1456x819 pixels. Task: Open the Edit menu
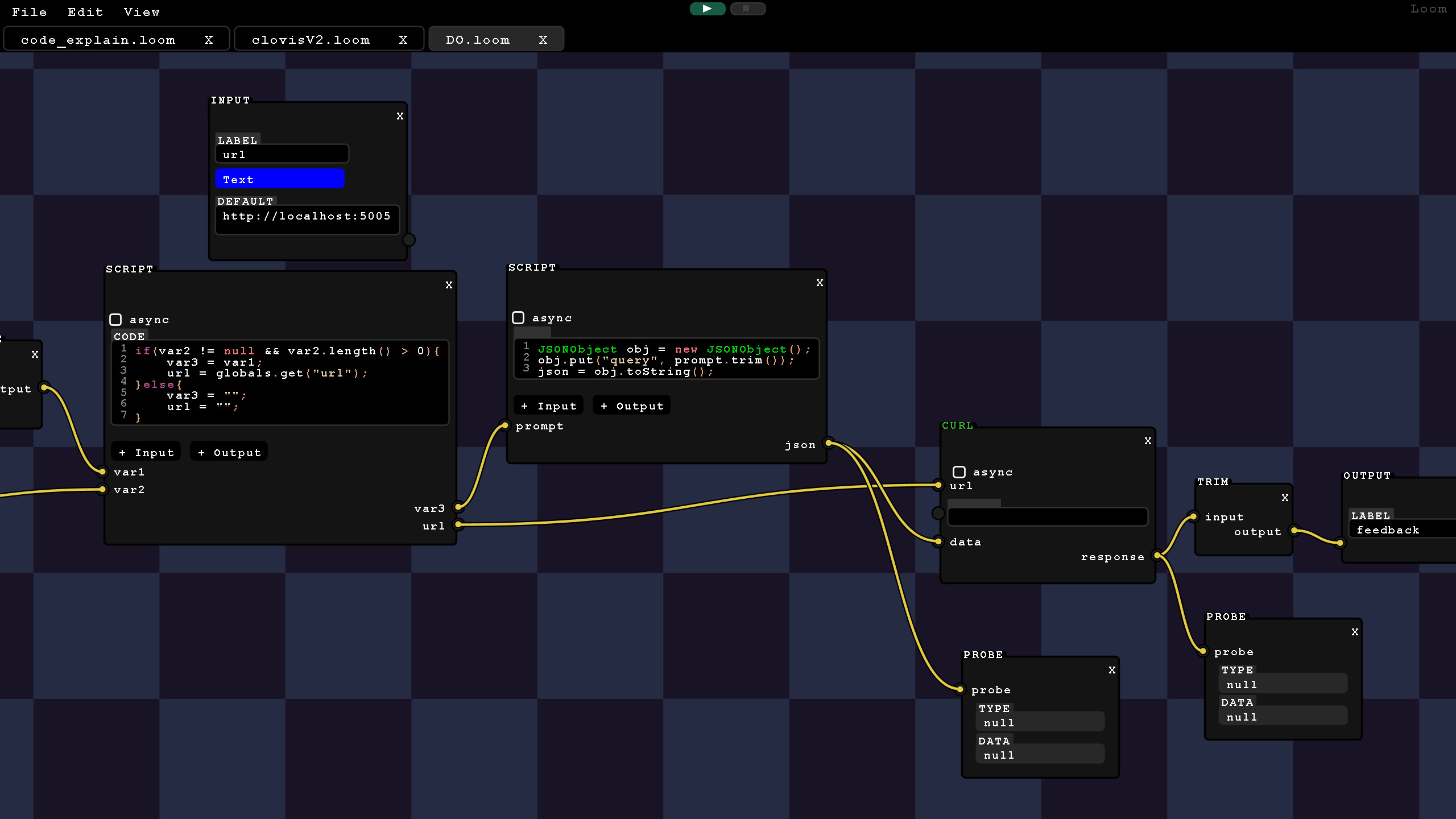click(85, 12)
